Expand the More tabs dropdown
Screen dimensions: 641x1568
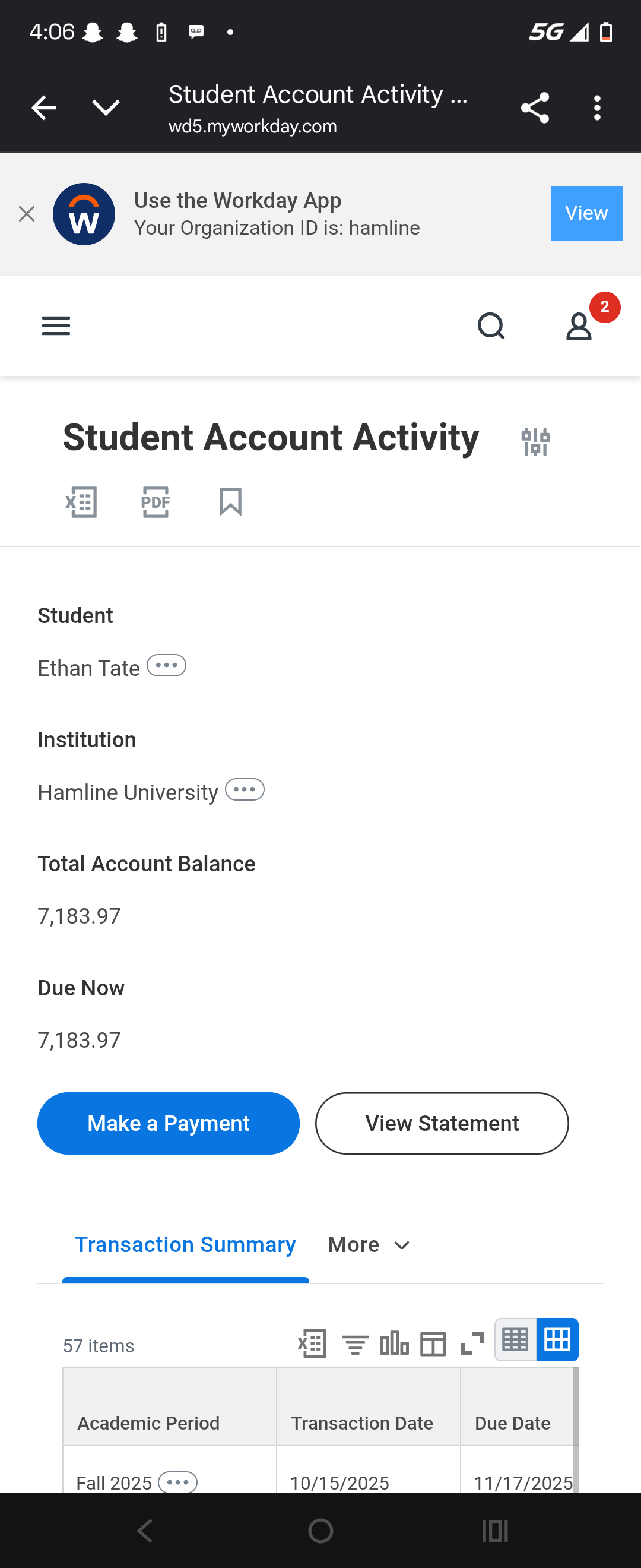(x=369, y=1245)
